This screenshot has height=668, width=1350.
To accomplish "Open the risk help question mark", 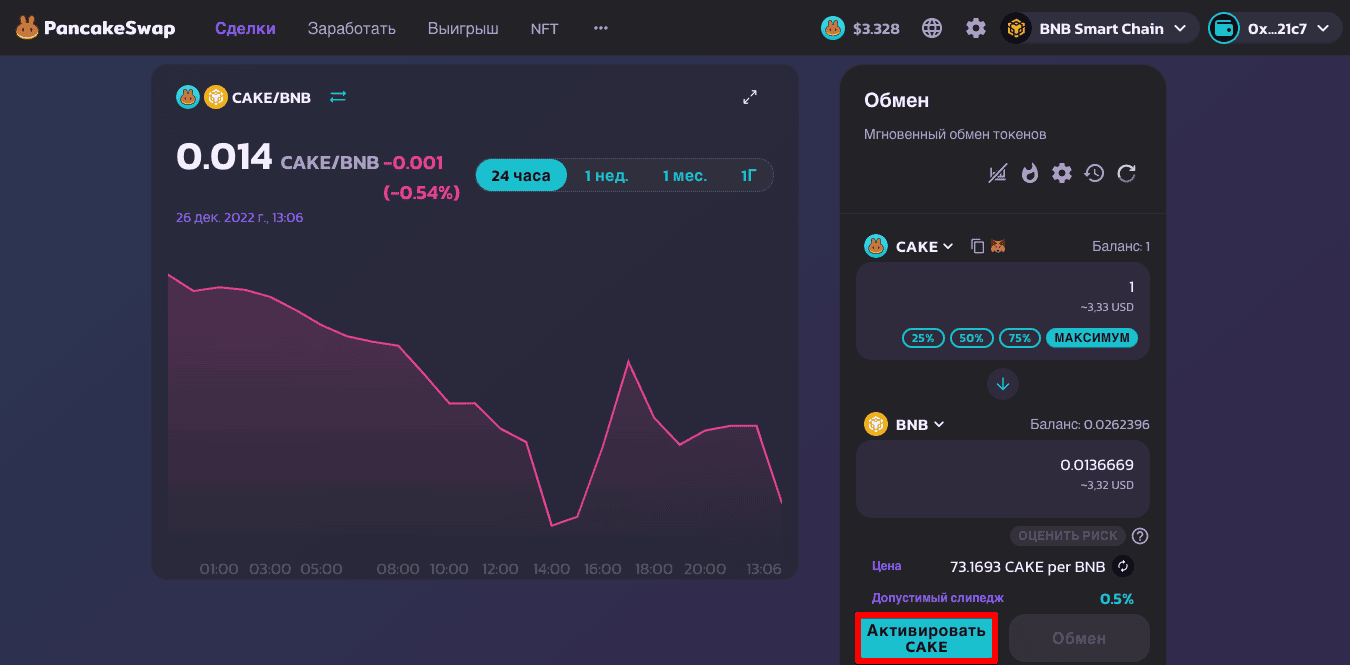I will click(x=1140, y=536).
